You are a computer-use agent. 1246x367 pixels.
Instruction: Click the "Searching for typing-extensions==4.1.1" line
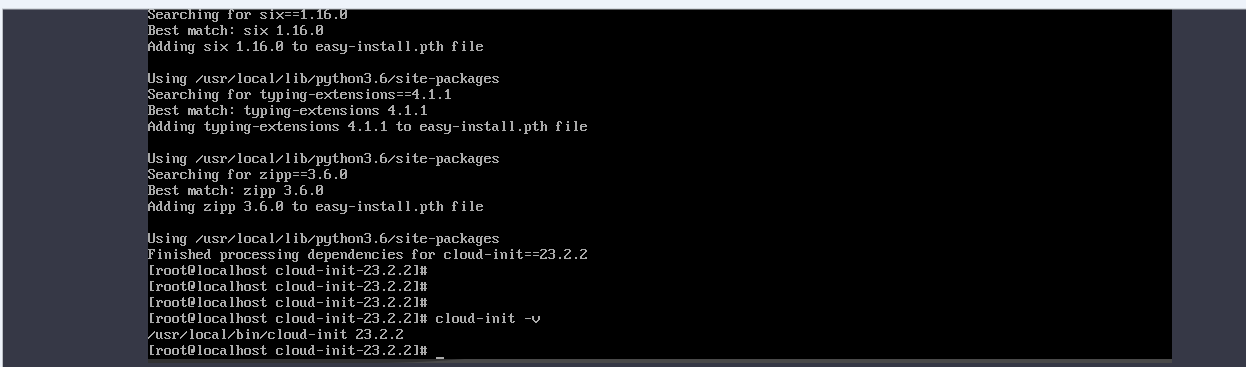[x=299, y=95]
